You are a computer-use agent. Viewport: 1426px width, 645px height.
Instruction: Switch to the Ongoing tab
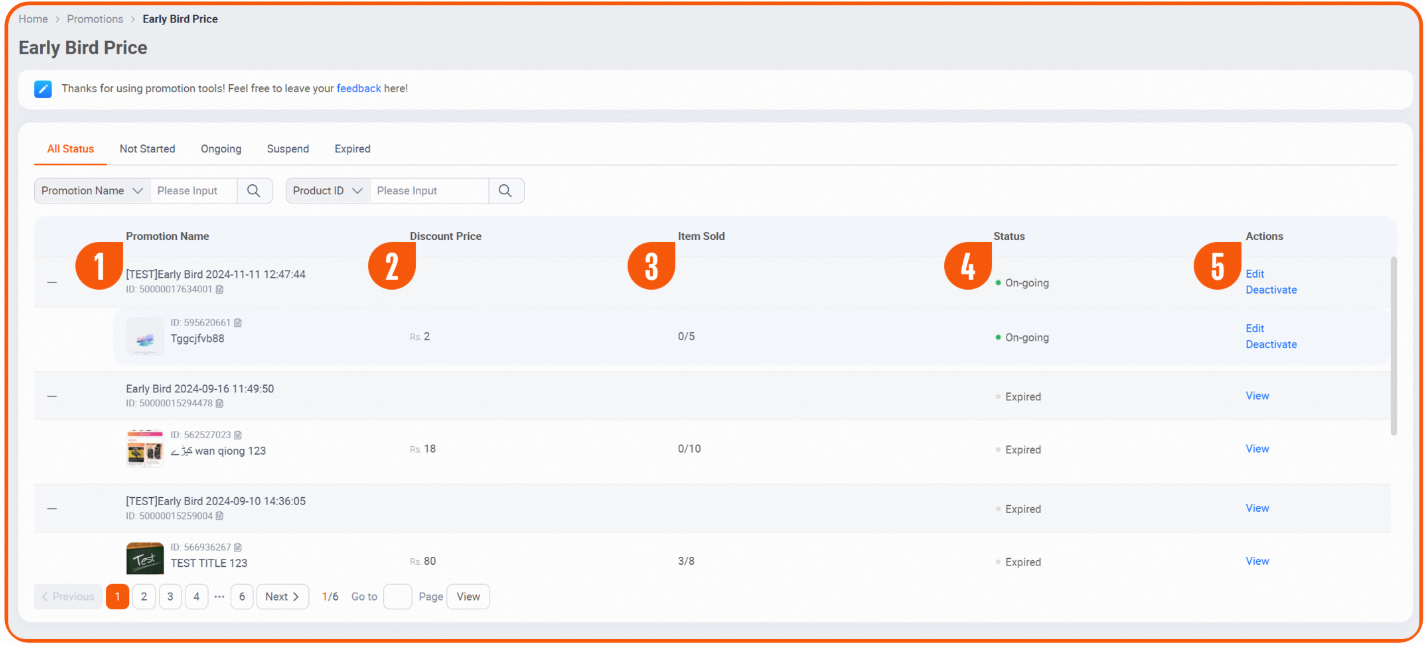click(221, 149)
